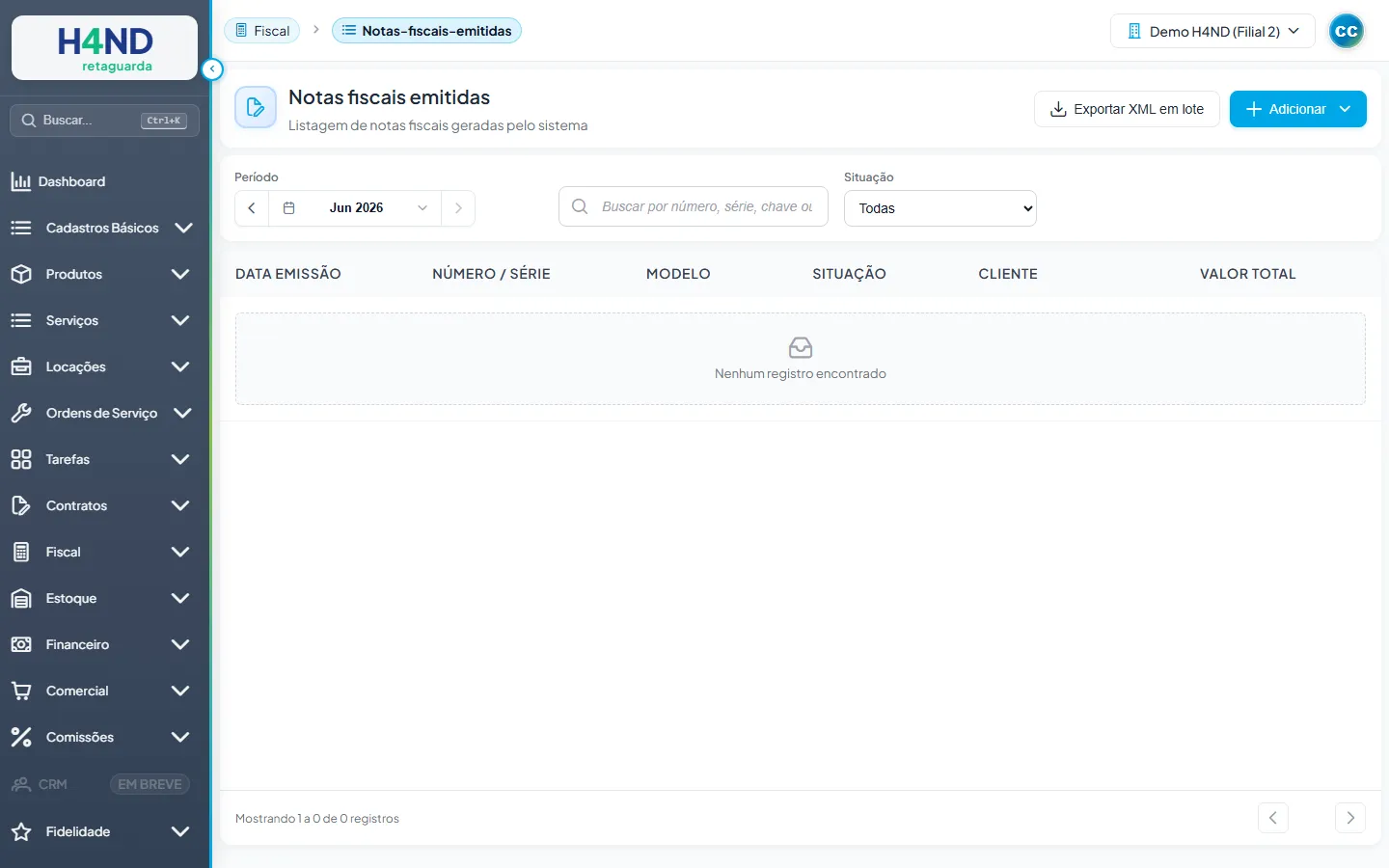Expand the Contratos chevron
This screenshot has height=868, width=1389.
tap(179, 505)
